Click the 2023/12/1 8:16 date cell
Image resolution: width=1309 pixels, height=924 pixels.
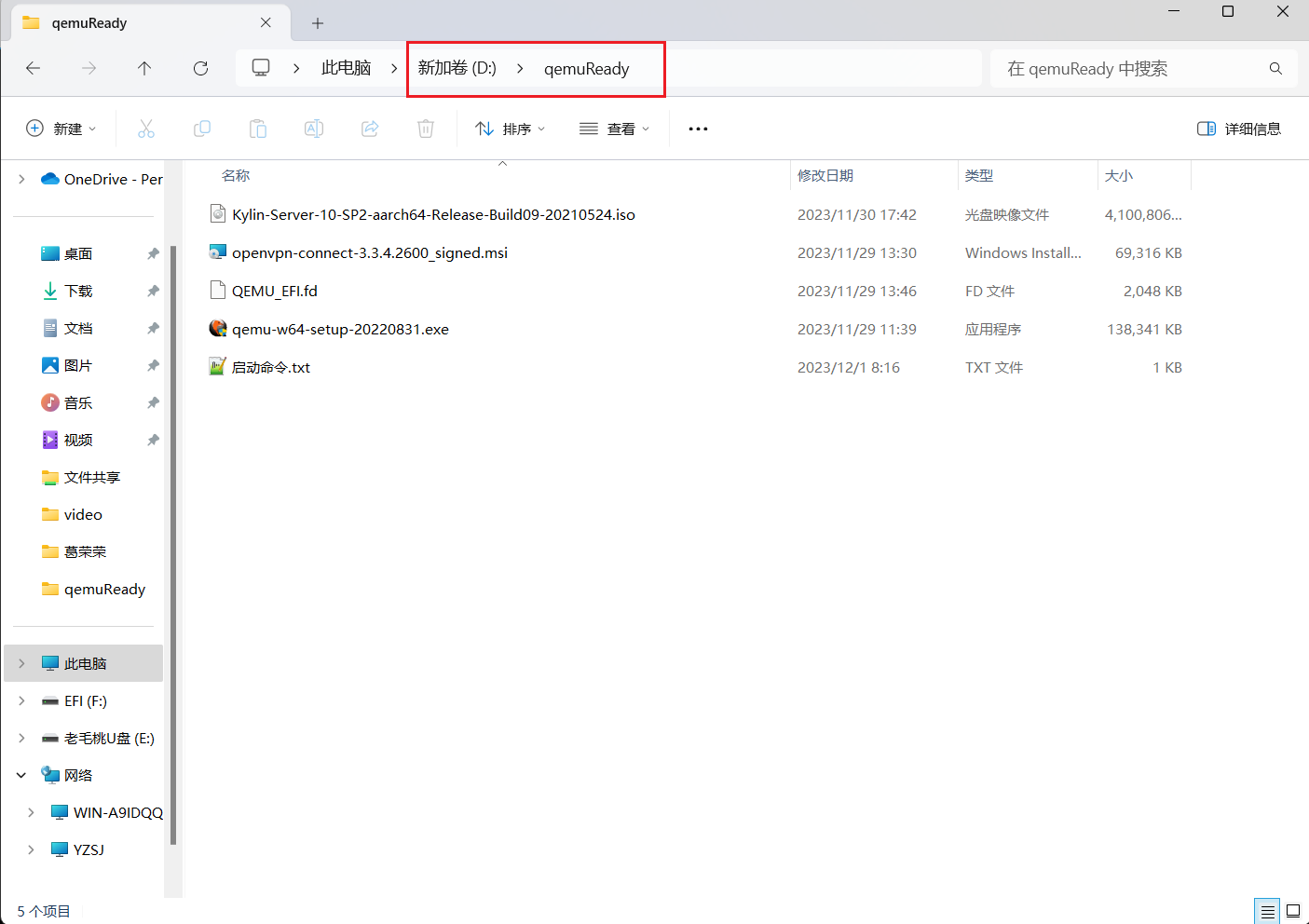(849, 367)
